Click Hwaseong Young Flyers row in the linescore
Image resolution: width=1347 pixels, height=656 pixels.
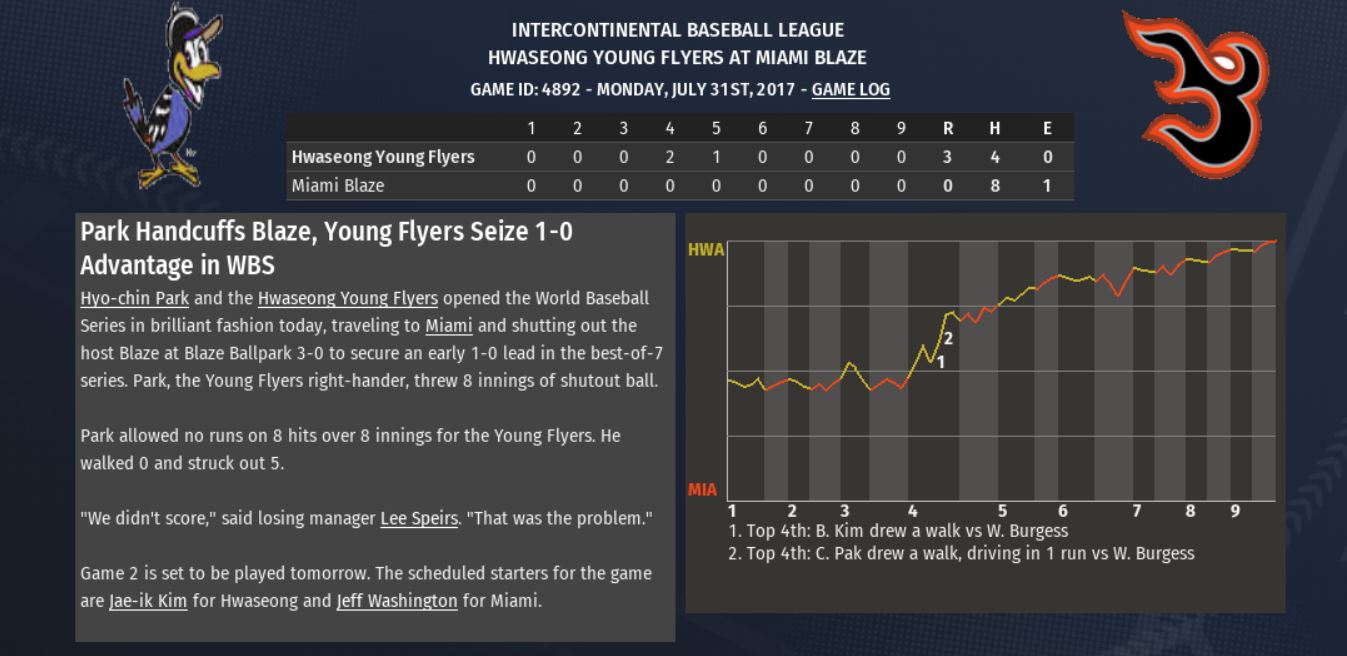680,157
